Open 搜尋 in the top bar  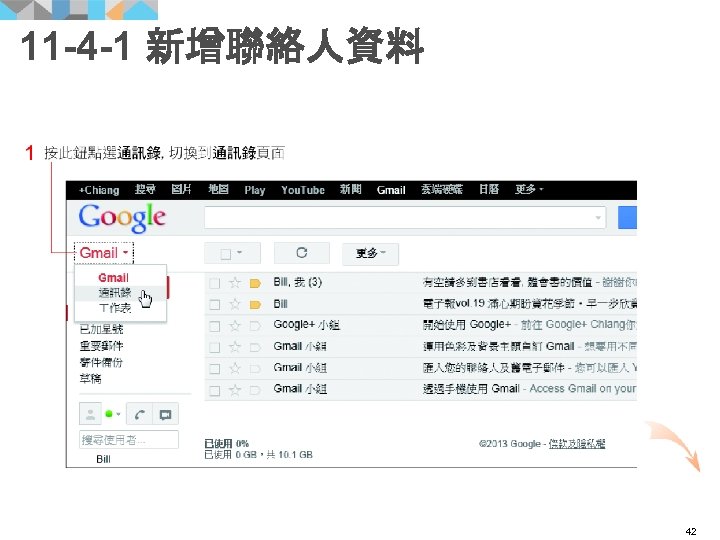point(145,189)
